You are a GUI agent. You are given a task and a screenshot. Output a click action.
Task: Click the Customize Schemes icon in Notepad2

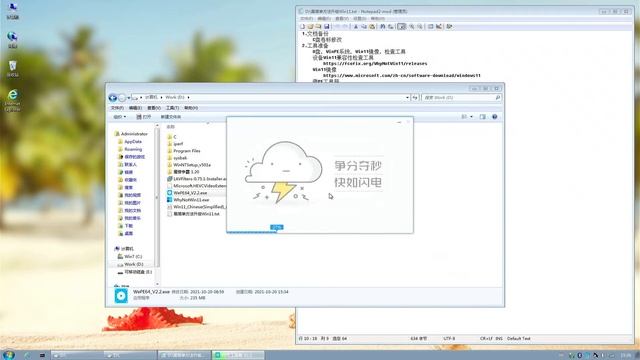pos(439,27)
